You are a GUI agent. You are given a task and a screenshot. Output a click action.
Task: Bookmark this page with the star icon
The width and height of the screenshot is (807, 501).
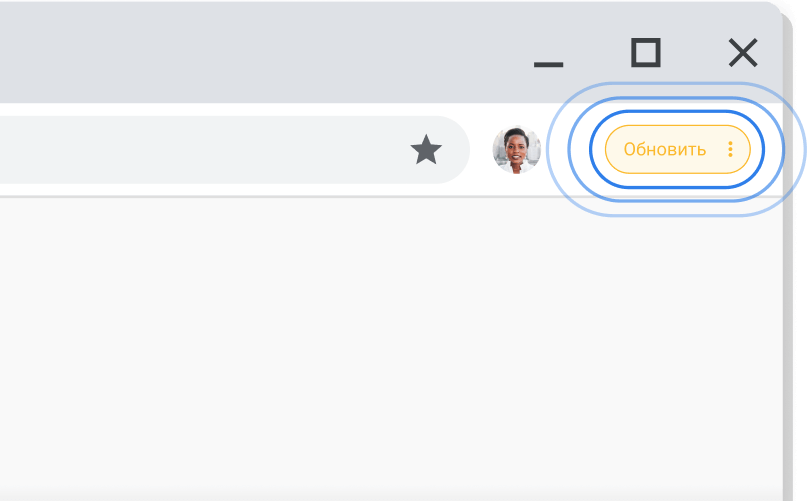(x=426, y=150)
